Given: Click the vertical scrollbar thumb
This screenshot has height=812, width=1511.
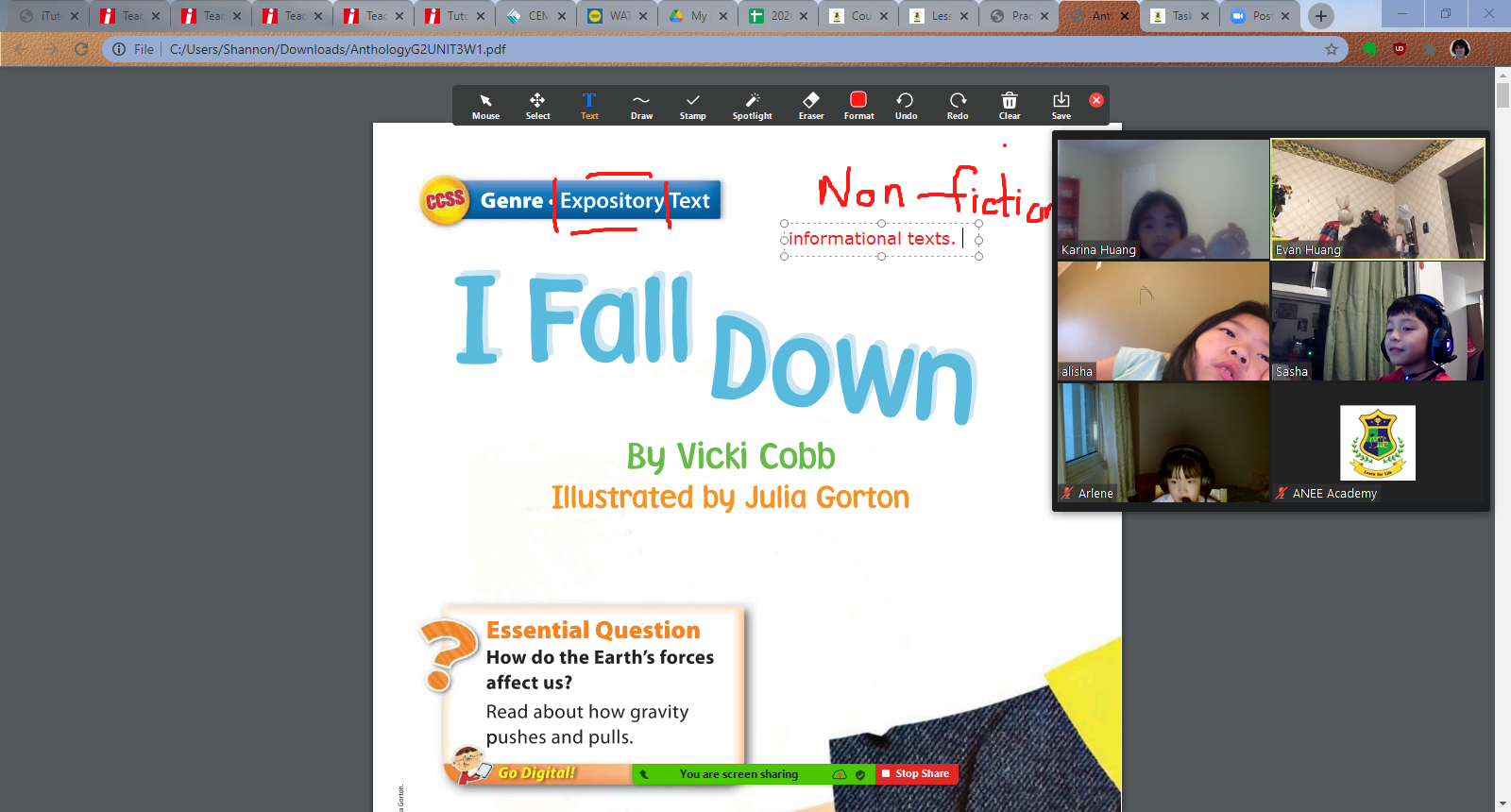Looking at the screenshot, I should (1503, 95).
